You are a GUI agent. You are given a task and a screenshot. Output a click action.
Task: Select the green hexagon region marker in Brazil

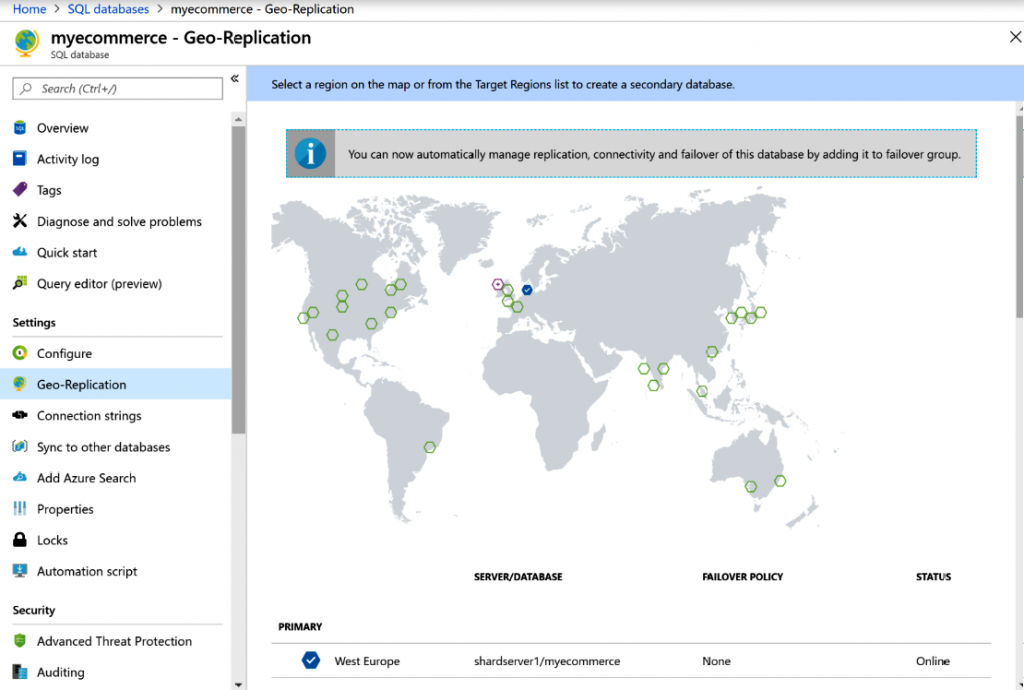click(x=431, y=447)
